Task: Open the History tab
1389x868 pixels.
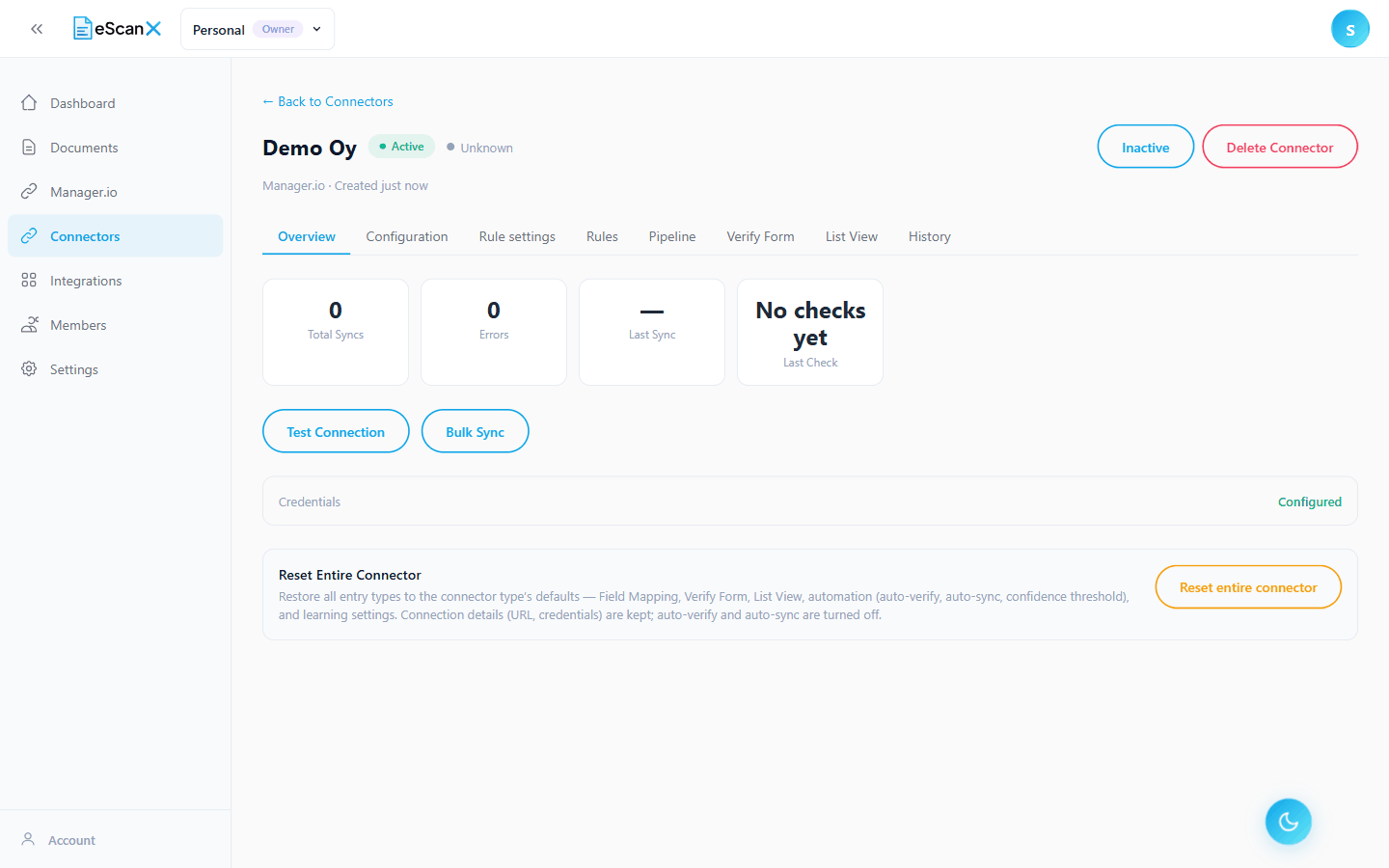Action: pyautogui.click(x=930, y=236)
